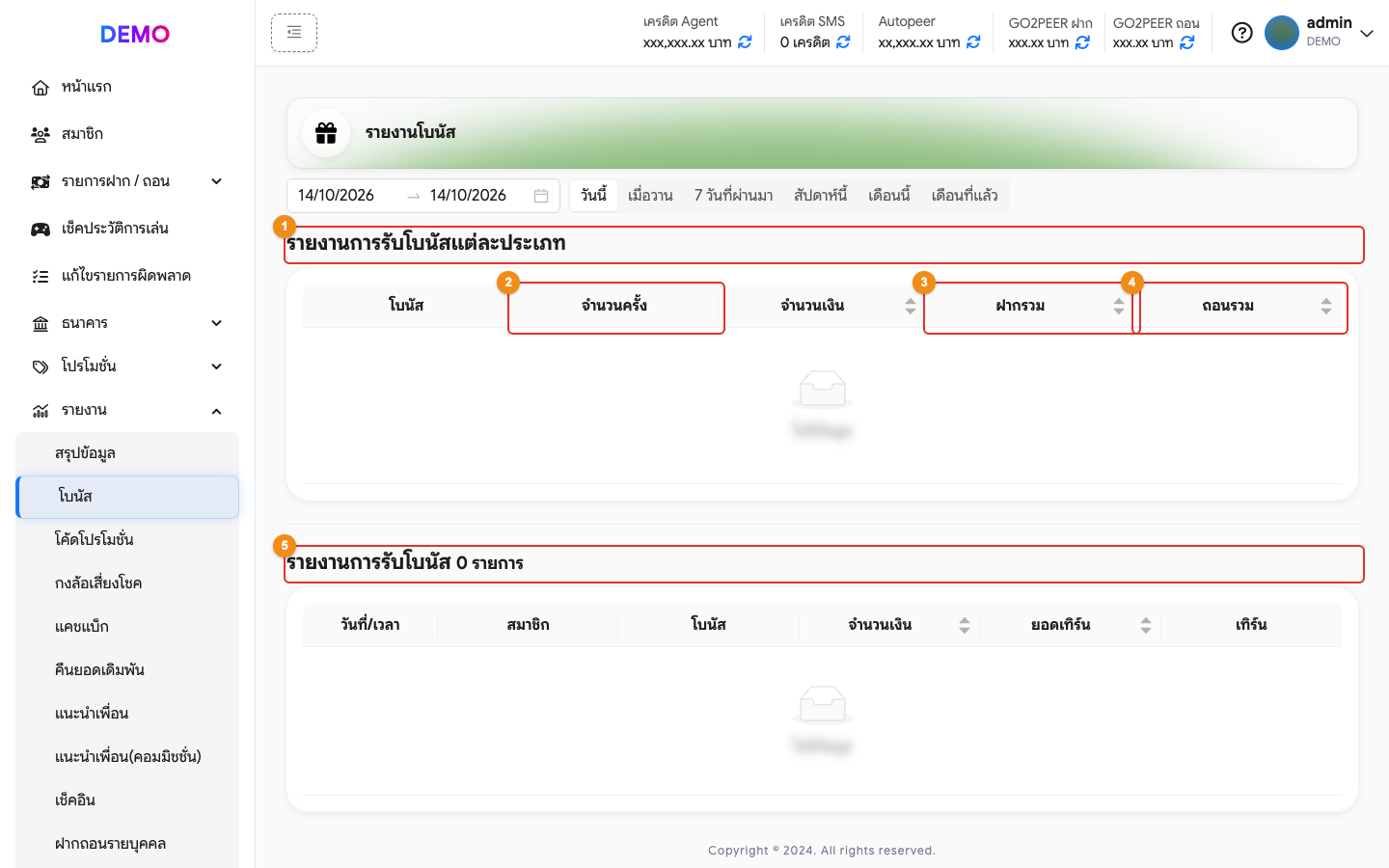
Task: Sort the จำนวนเงิน column in the bonus type table
Action: [x=911, y=306]
